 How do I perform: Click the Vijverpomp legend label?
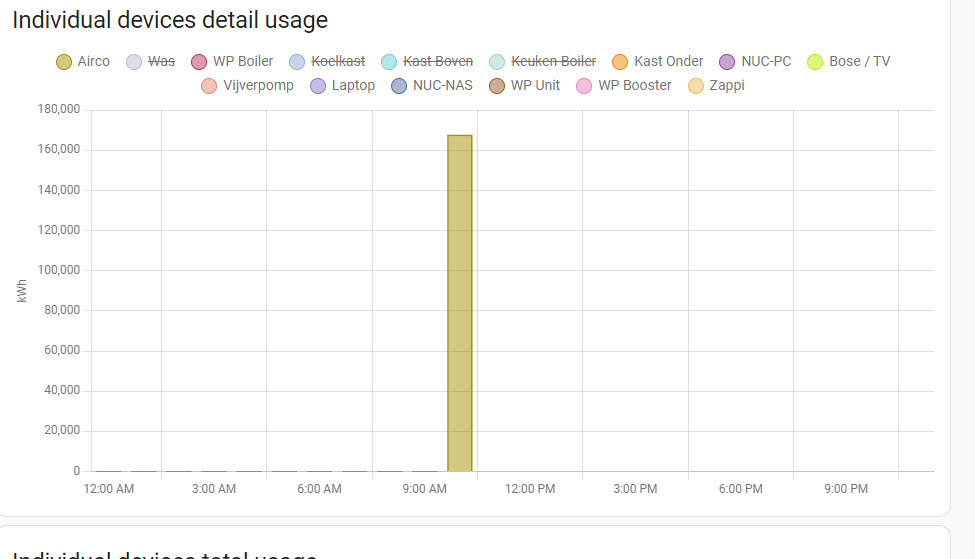click(258, 86)
